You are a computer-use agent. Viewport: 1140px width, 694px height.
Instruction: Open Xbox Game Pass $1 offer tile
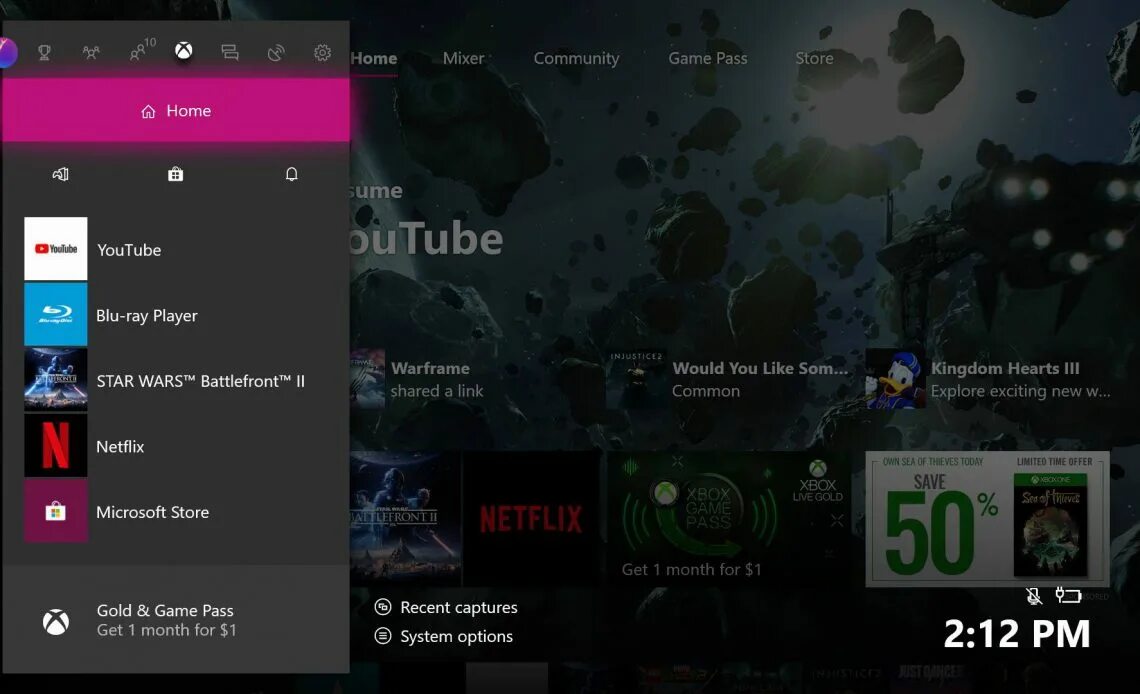(x=728, y=518)
